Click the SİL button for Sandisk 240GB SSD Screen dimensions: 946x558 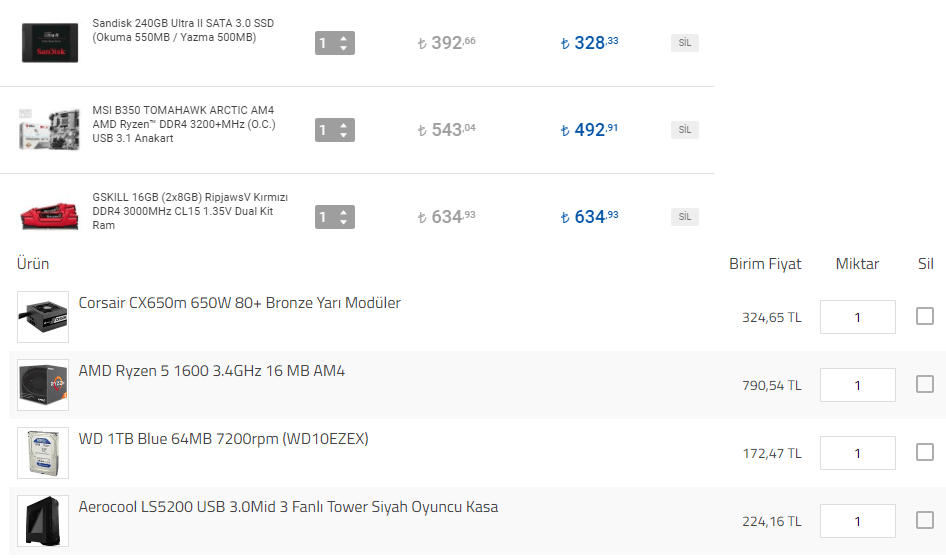point(685,43)
